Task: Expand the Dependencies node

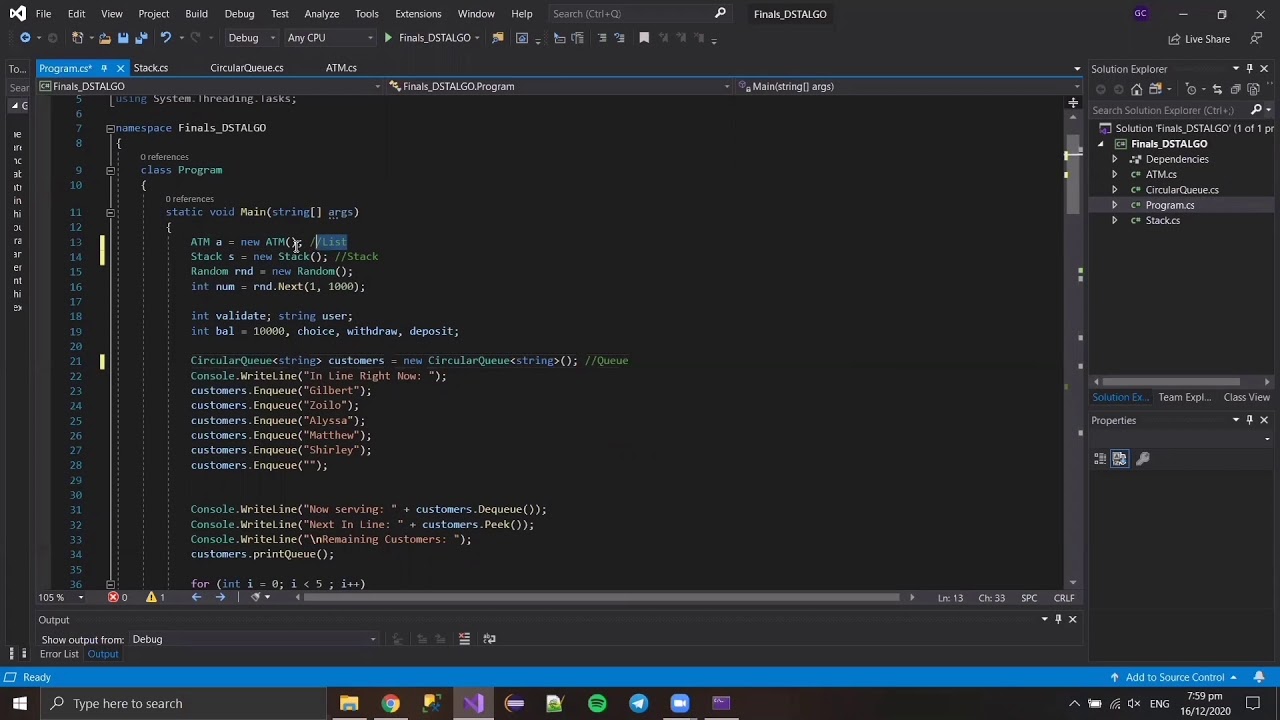Action: tap(1114, 159)
